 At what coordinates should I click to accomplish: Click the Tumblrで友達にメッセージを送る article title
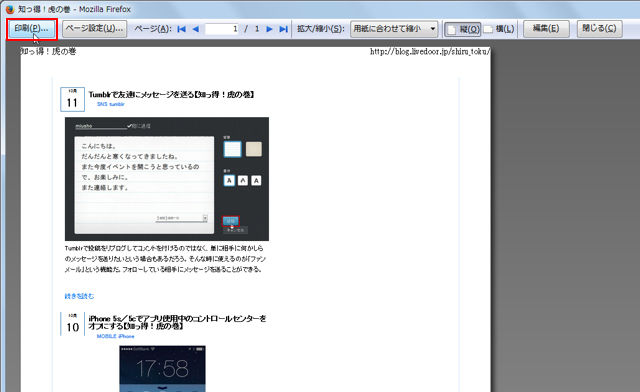click(x=172, y=94)
